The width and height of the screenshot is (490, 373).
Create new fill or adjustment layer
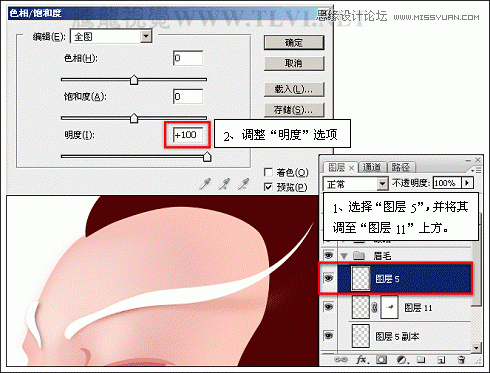[x=402, y=360]
